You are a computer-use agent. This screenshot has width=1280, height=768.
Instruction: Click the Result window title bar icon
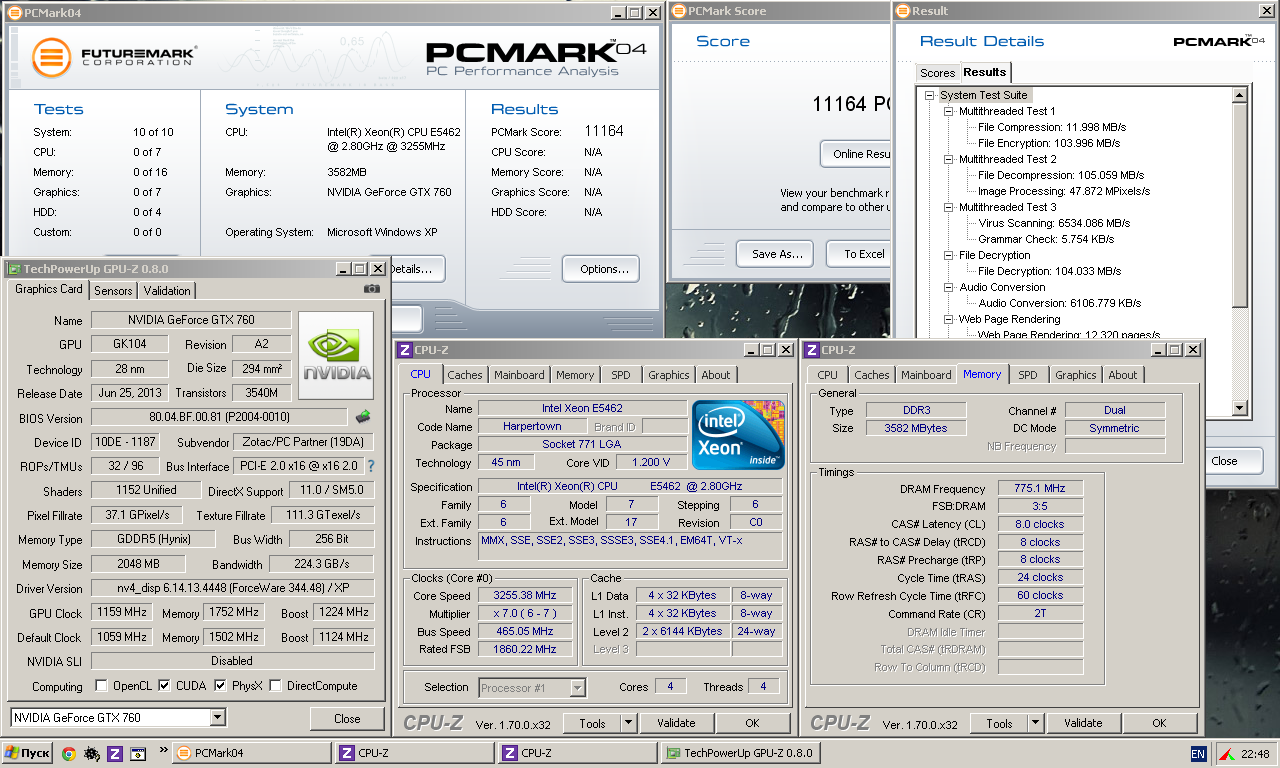902,11
